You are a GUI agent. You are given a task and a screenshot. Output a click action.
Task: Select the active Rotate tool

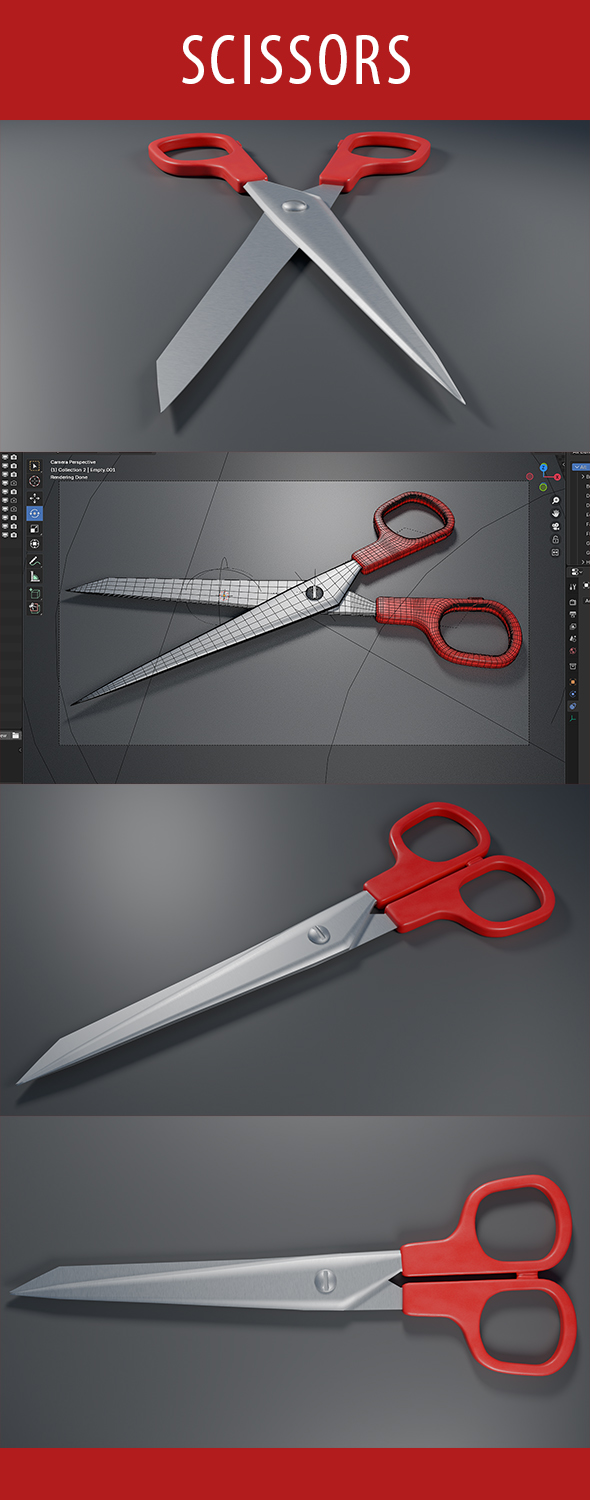35,514
